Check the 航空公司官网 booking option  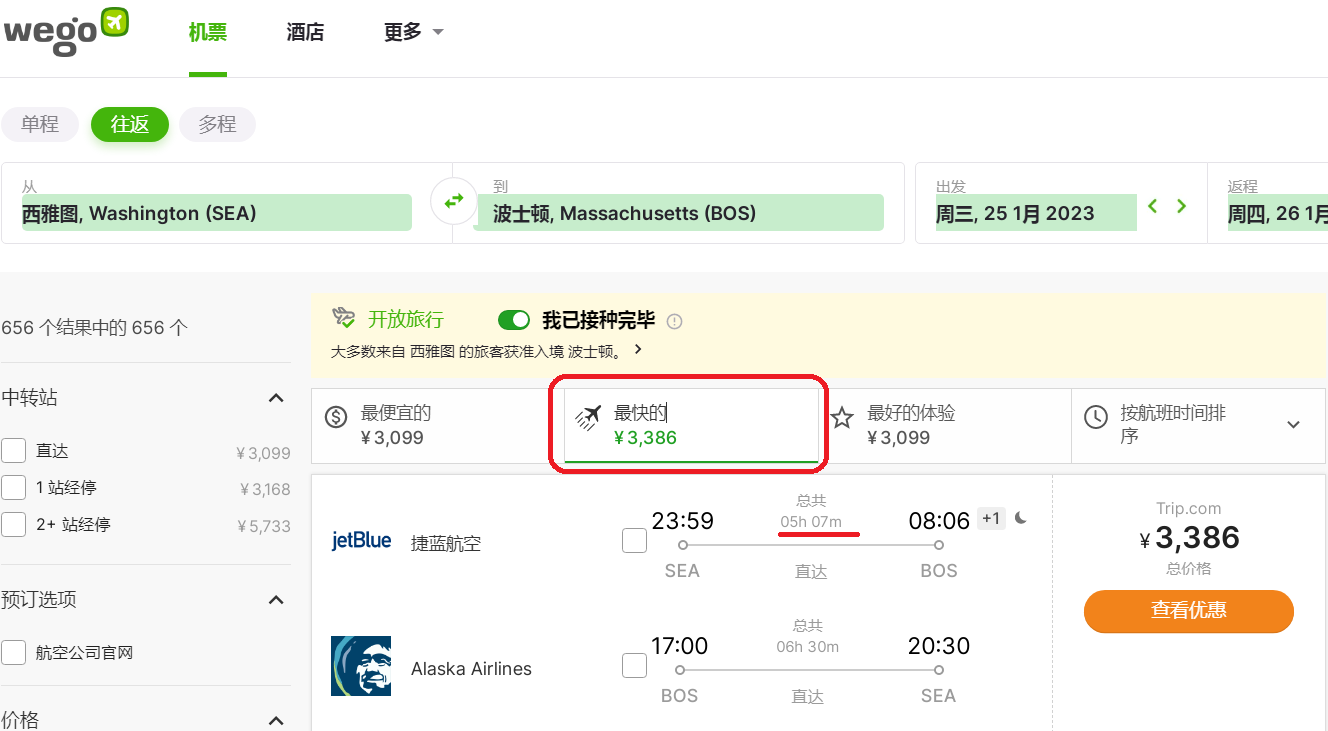tap(14, 653)
